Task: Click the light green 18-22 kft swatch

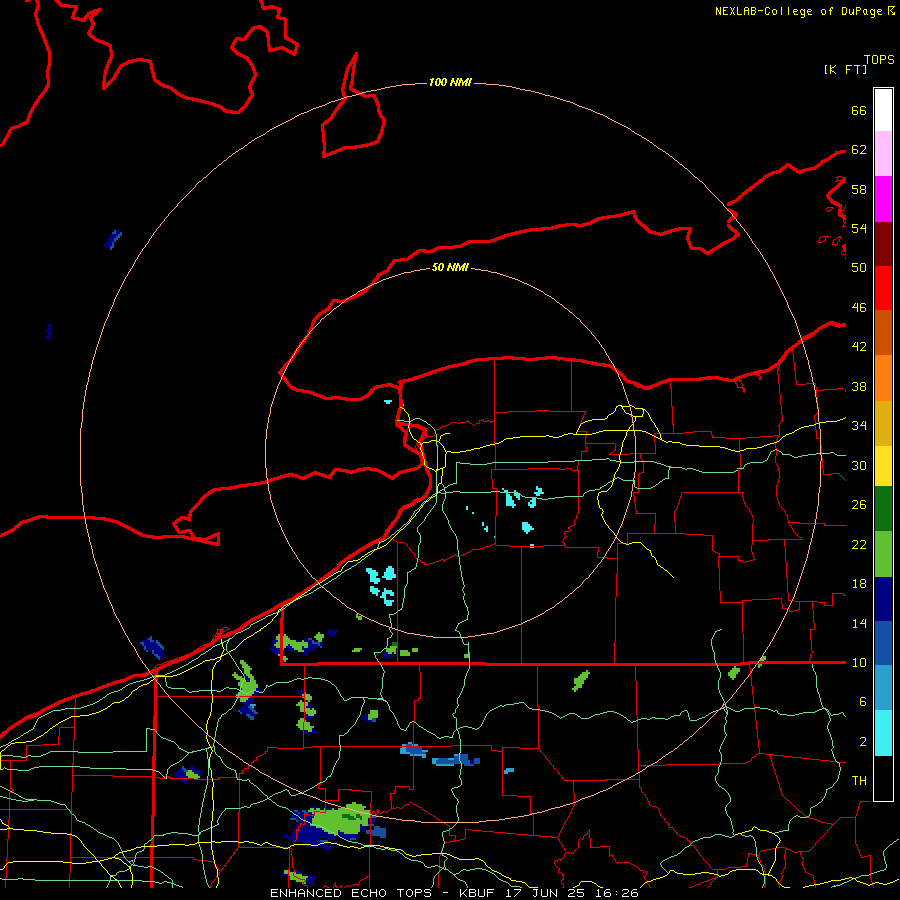Action: pos(883,554)
